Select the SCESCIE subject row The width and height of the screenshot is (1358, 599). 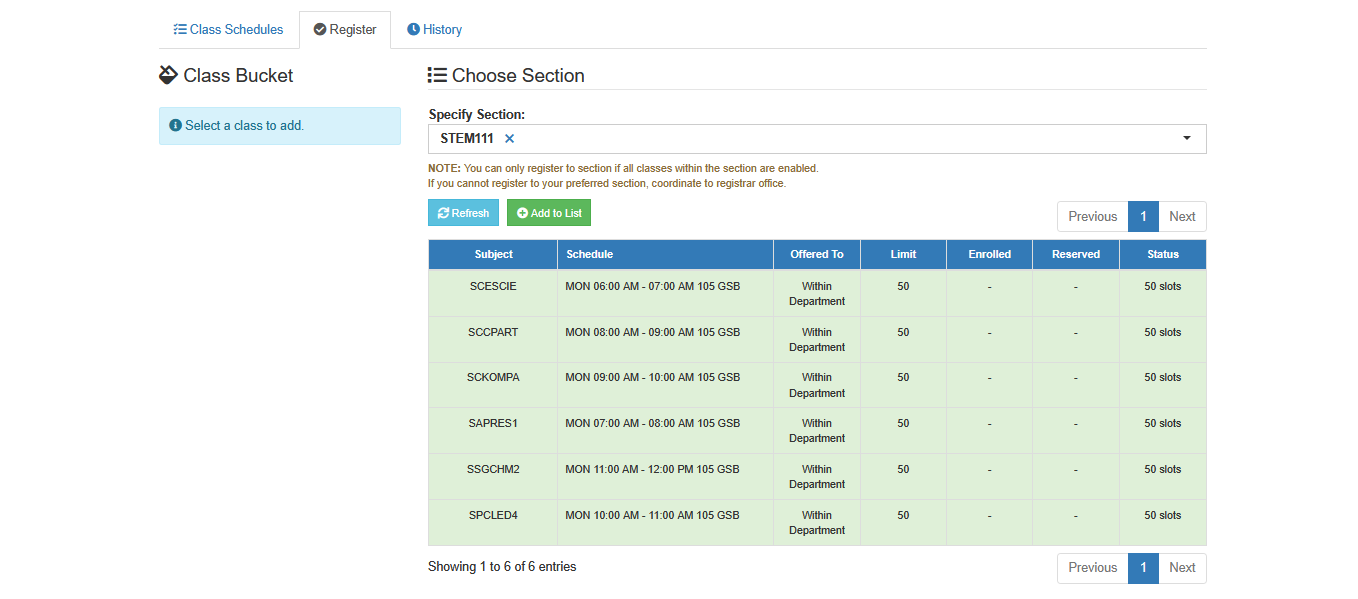[817, 293]
